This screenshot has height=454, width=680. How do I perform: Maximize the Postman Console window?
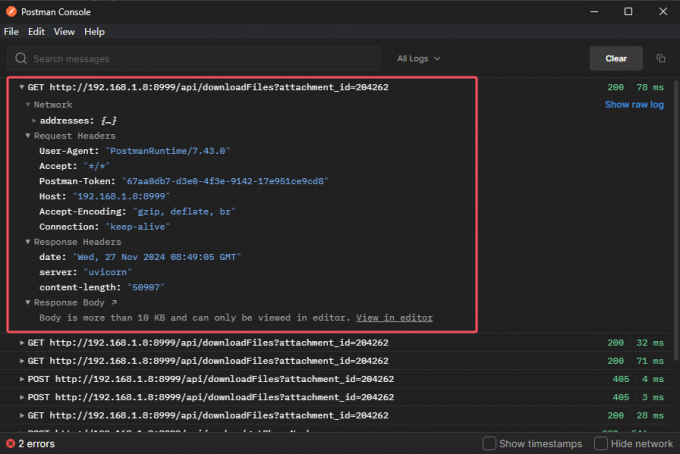pos(628,12)
